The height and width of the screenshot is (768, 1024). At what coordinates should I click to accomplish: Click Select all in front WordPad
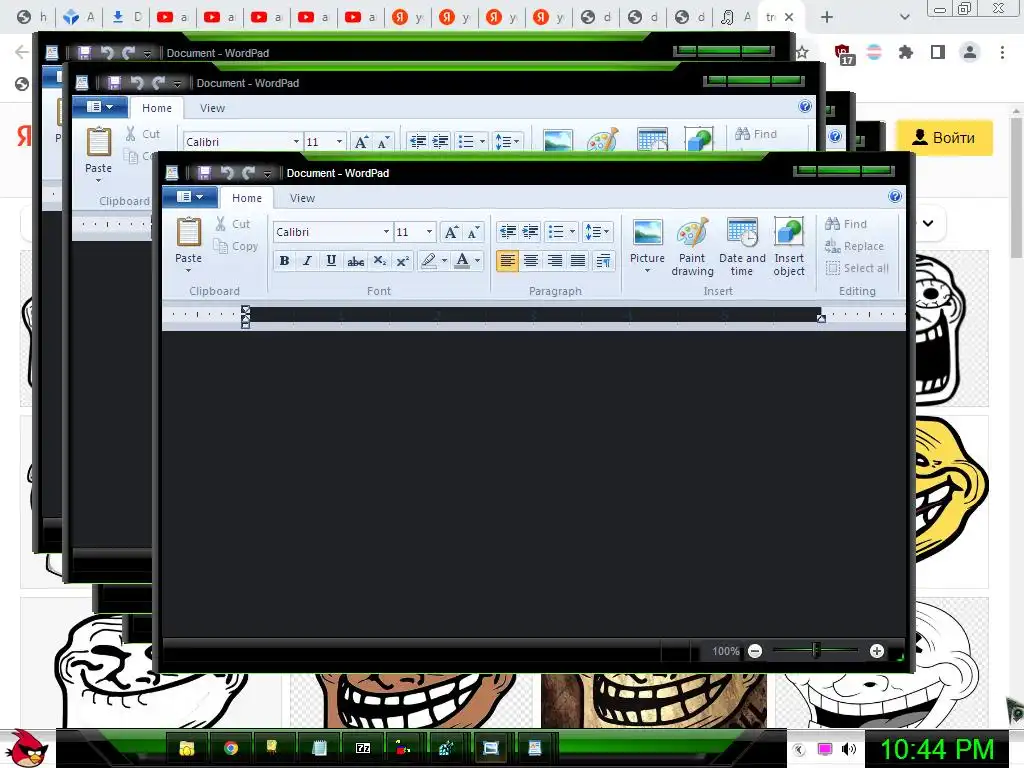pos(857,268)
